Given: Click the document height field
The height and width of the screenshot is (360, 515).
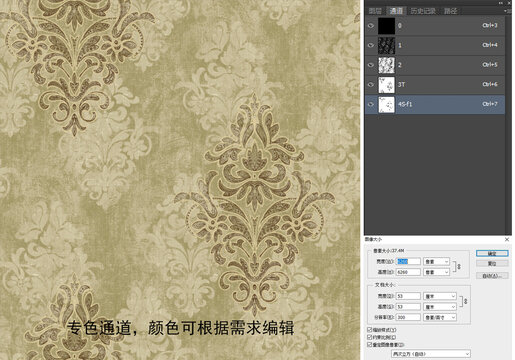Looking at the screenshot, I should [x=408, y=307].
